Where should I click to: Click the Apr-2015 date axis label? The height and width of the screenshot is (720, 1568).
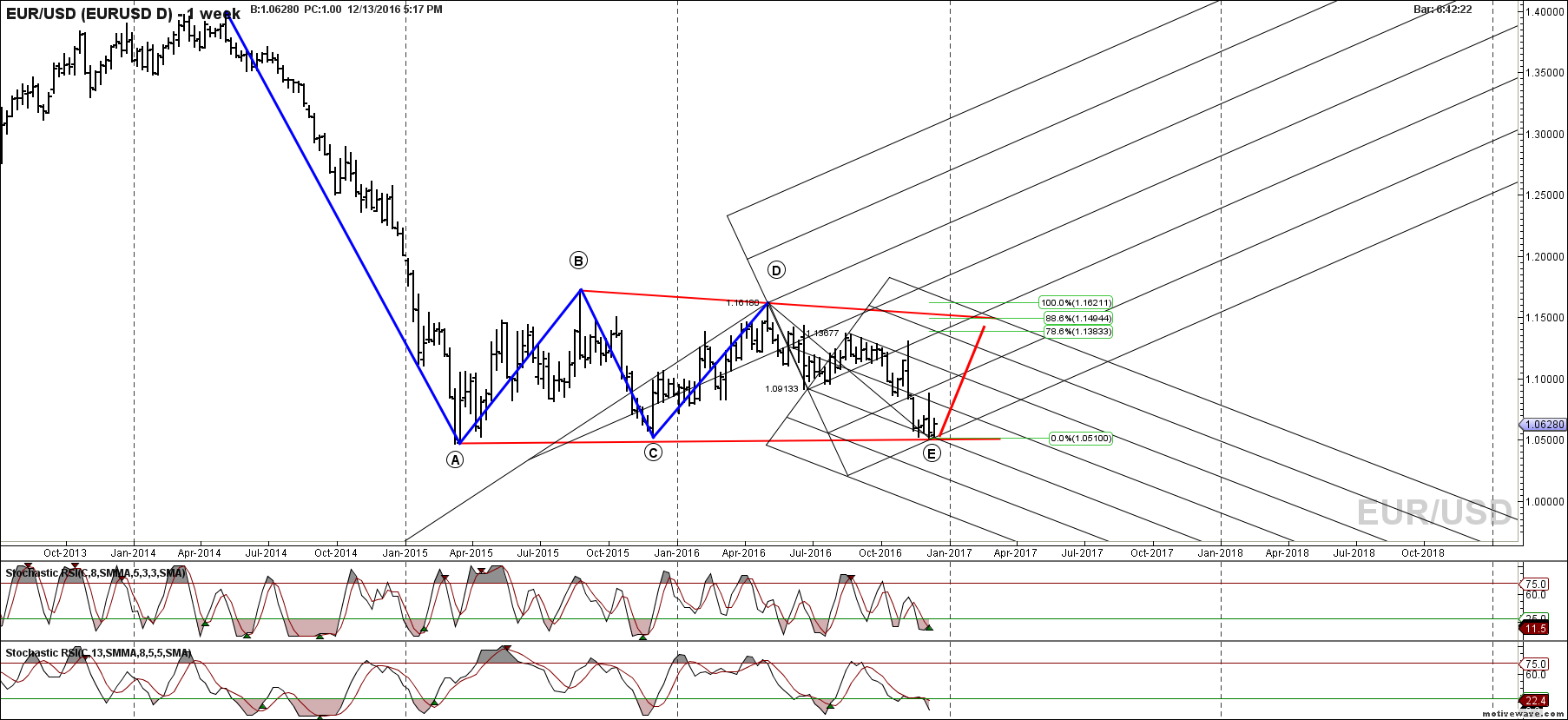[471, 553]
